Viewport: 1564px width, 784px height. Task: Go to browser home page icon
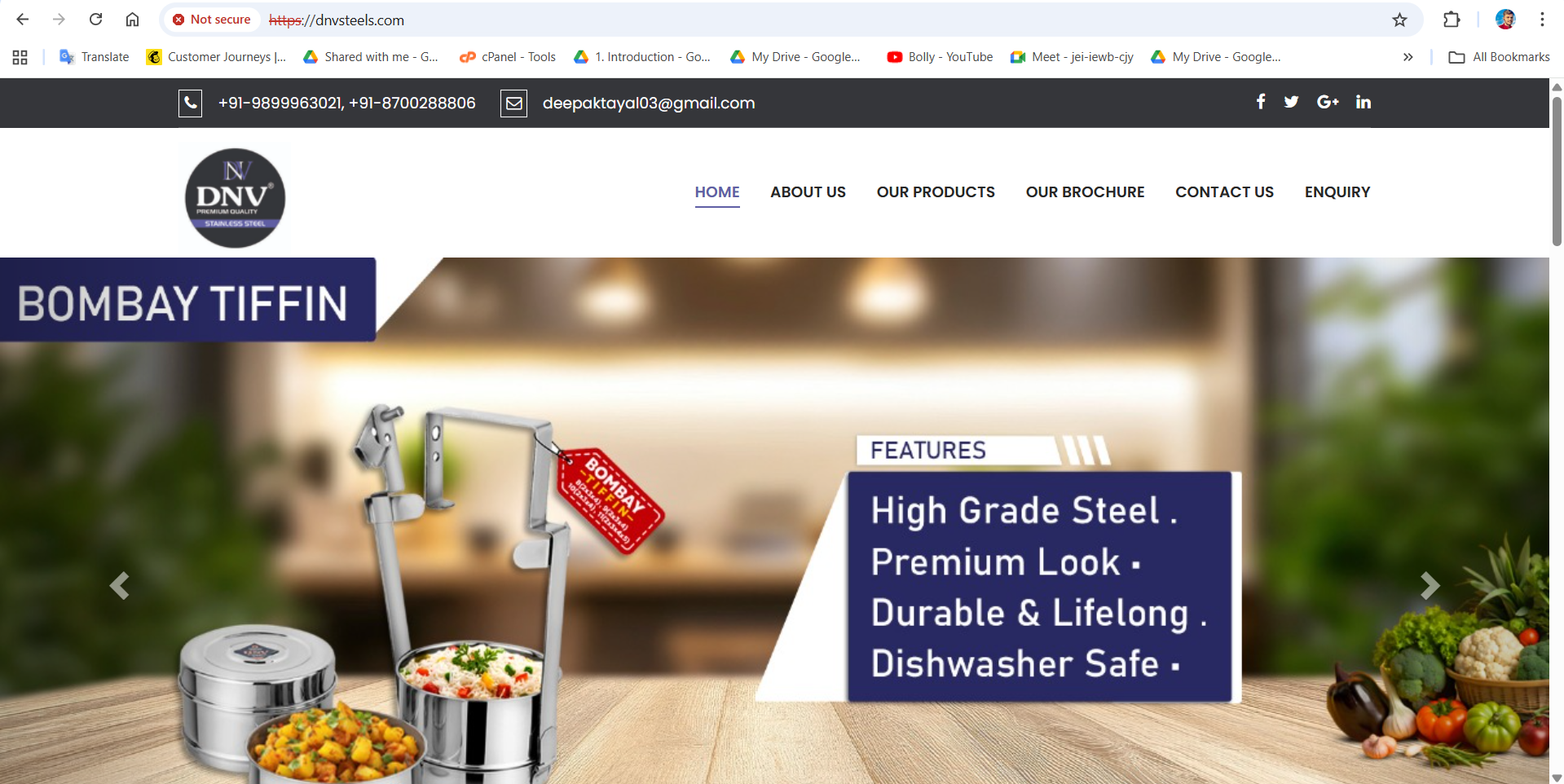click(132, 20)
